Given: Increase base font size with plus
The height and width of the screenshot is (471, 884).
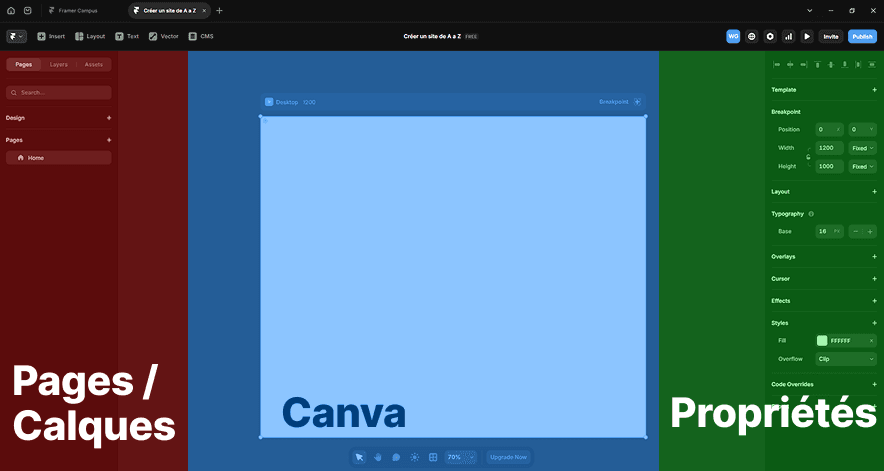Looking at the screenshot, I should point(870,231).
